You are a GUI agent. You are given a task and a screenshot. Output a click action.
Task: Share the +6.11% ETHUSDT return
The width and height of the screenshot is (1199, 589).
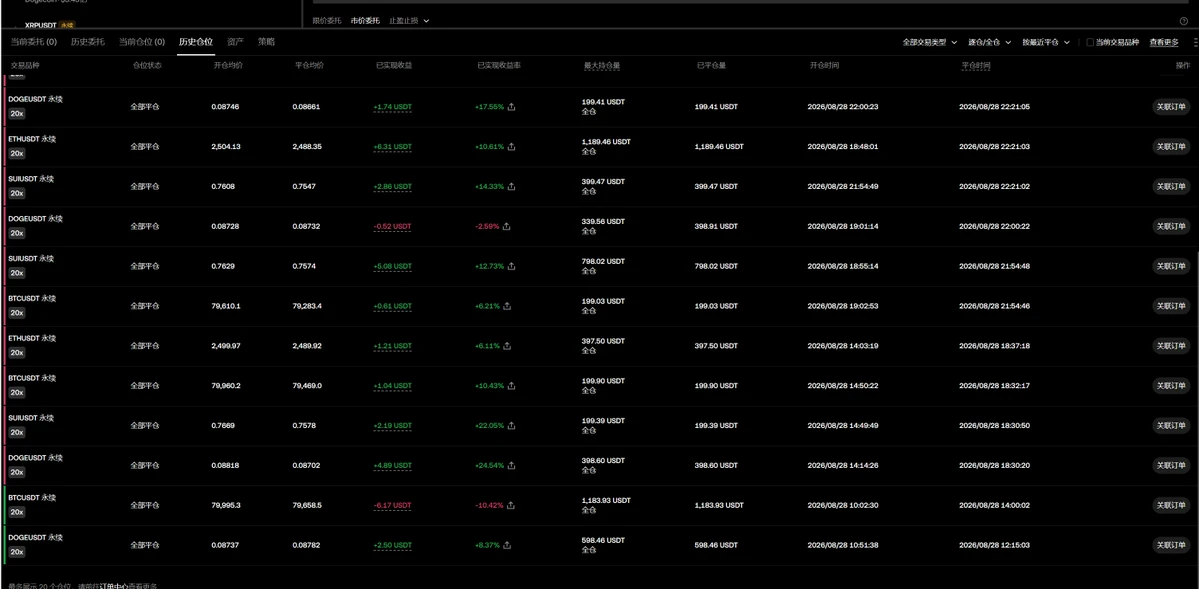coord(507,346)
